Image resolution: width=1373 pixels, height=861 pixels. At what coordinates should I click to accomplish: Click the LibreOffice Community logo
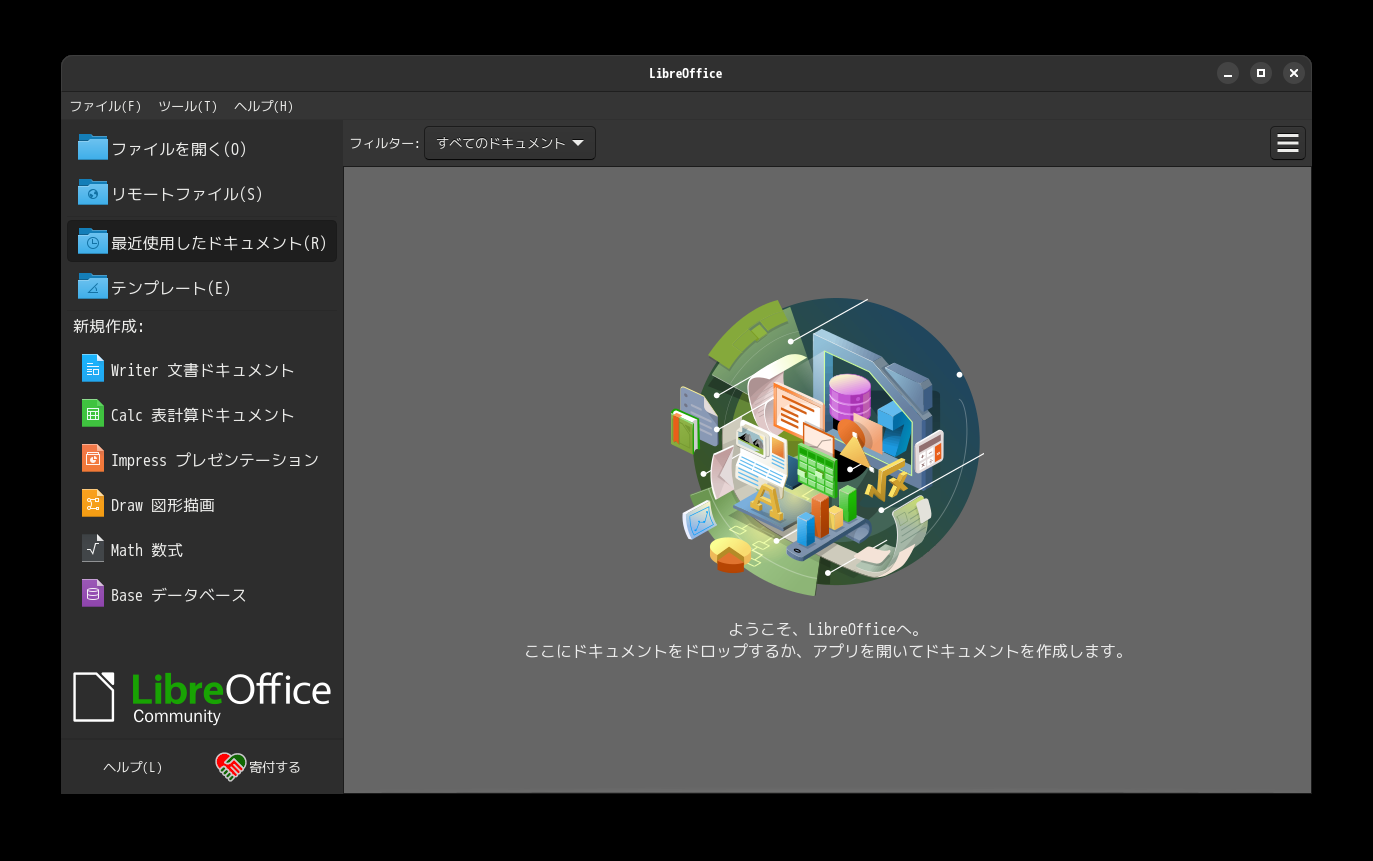202,697
